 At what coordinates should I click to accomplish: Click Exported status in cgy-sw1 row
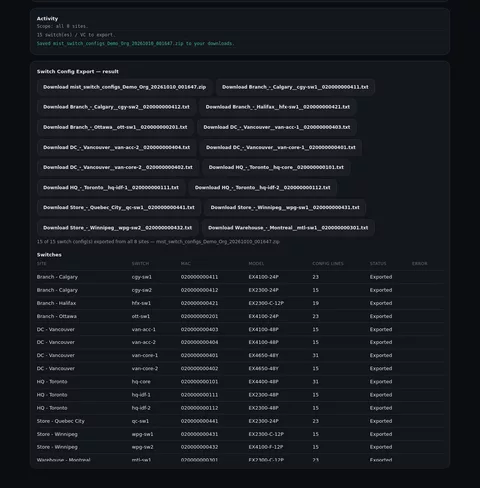tap(381, 277)
